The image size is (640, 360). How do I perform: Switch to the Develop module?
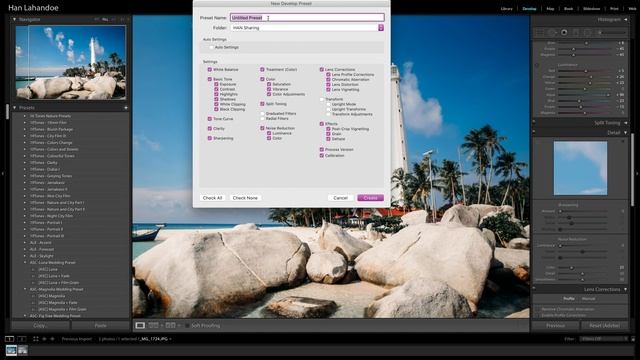(529, 9)
